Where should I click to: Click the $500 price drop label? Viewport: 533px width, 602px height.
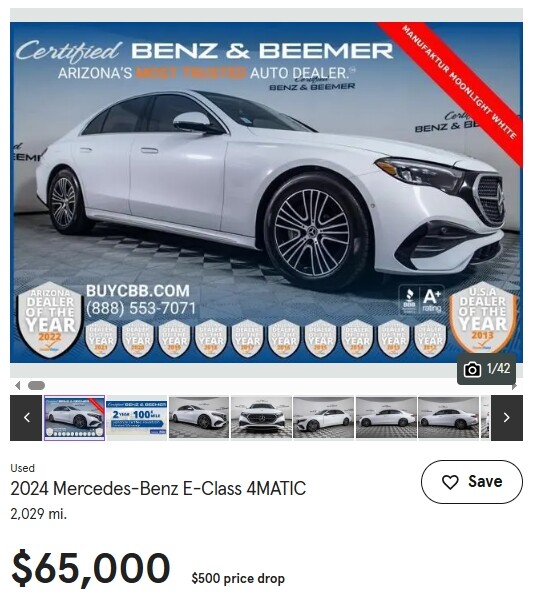tap(238, 579)
